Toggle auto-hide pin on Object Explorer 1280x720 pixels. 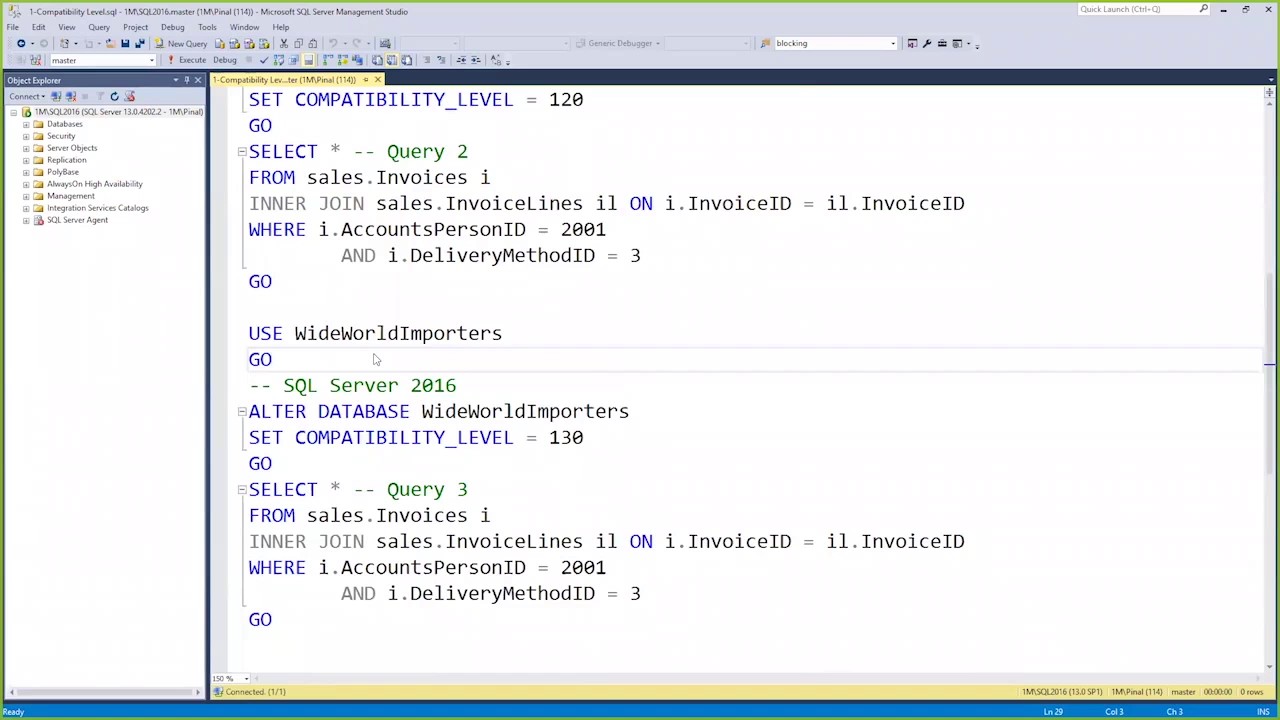click(x=186, y=80)
